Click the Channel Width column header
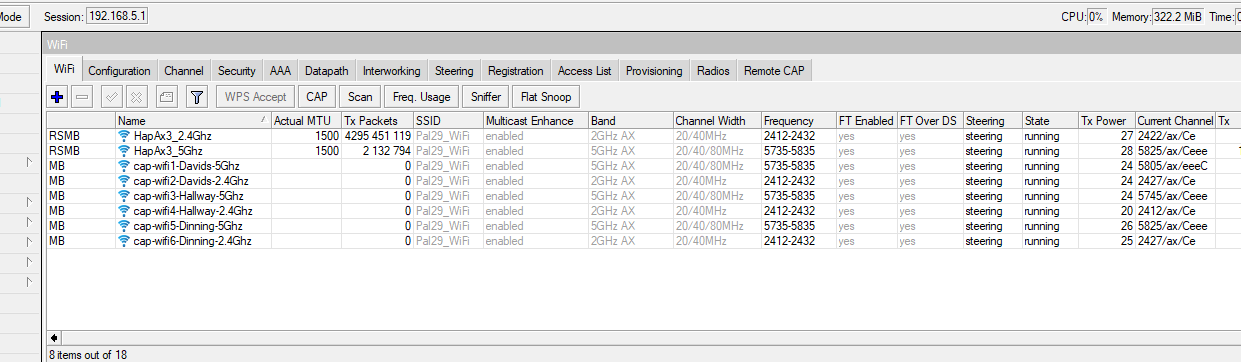 point(717,121)
